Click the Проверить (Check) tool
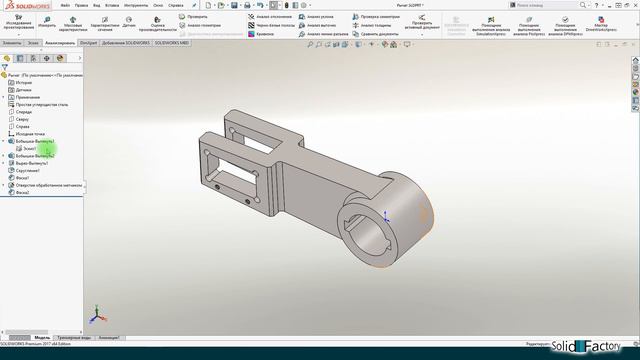640x360 pixels. point(193,17)
